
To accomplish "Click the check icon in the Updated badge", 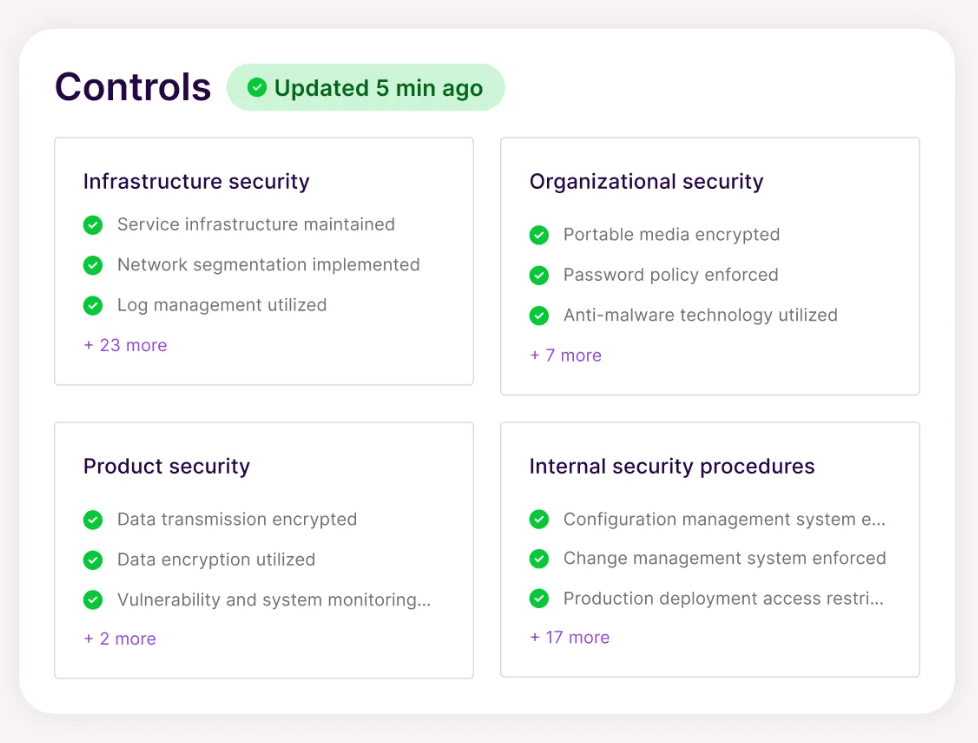I will (257, 88).
